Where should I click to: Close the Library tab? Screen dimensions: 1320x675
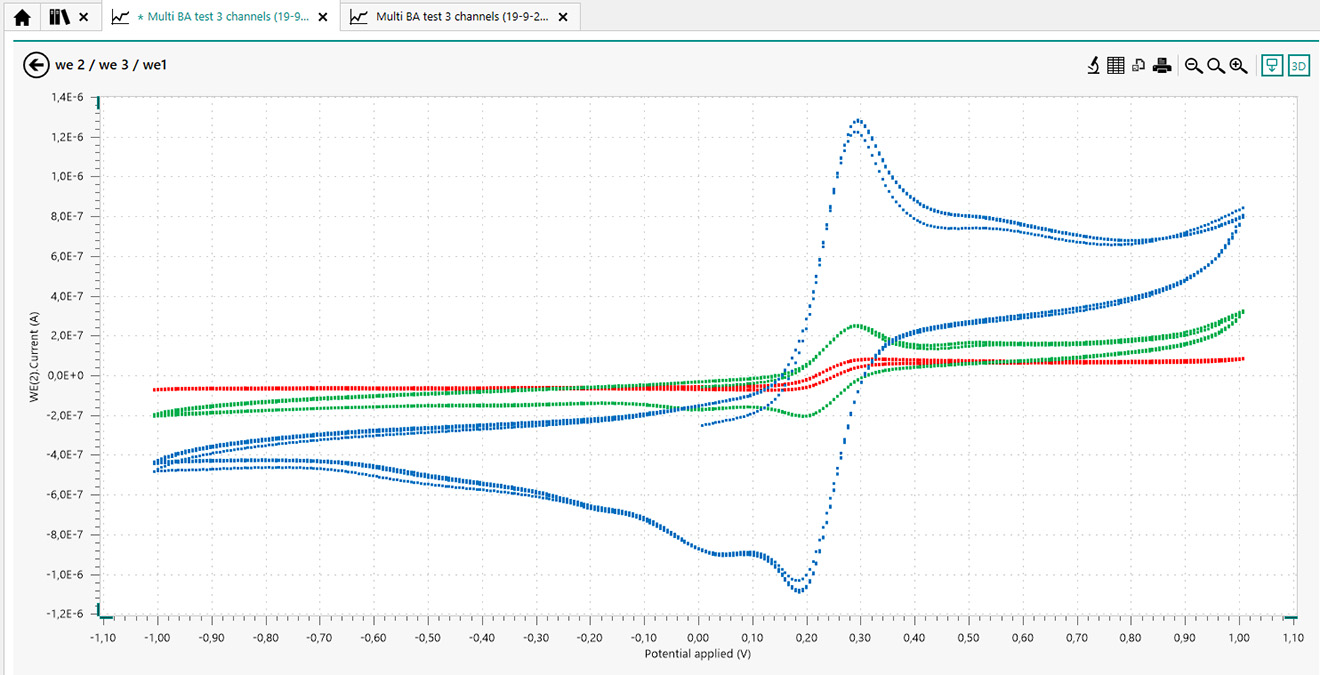click(84, 17)
